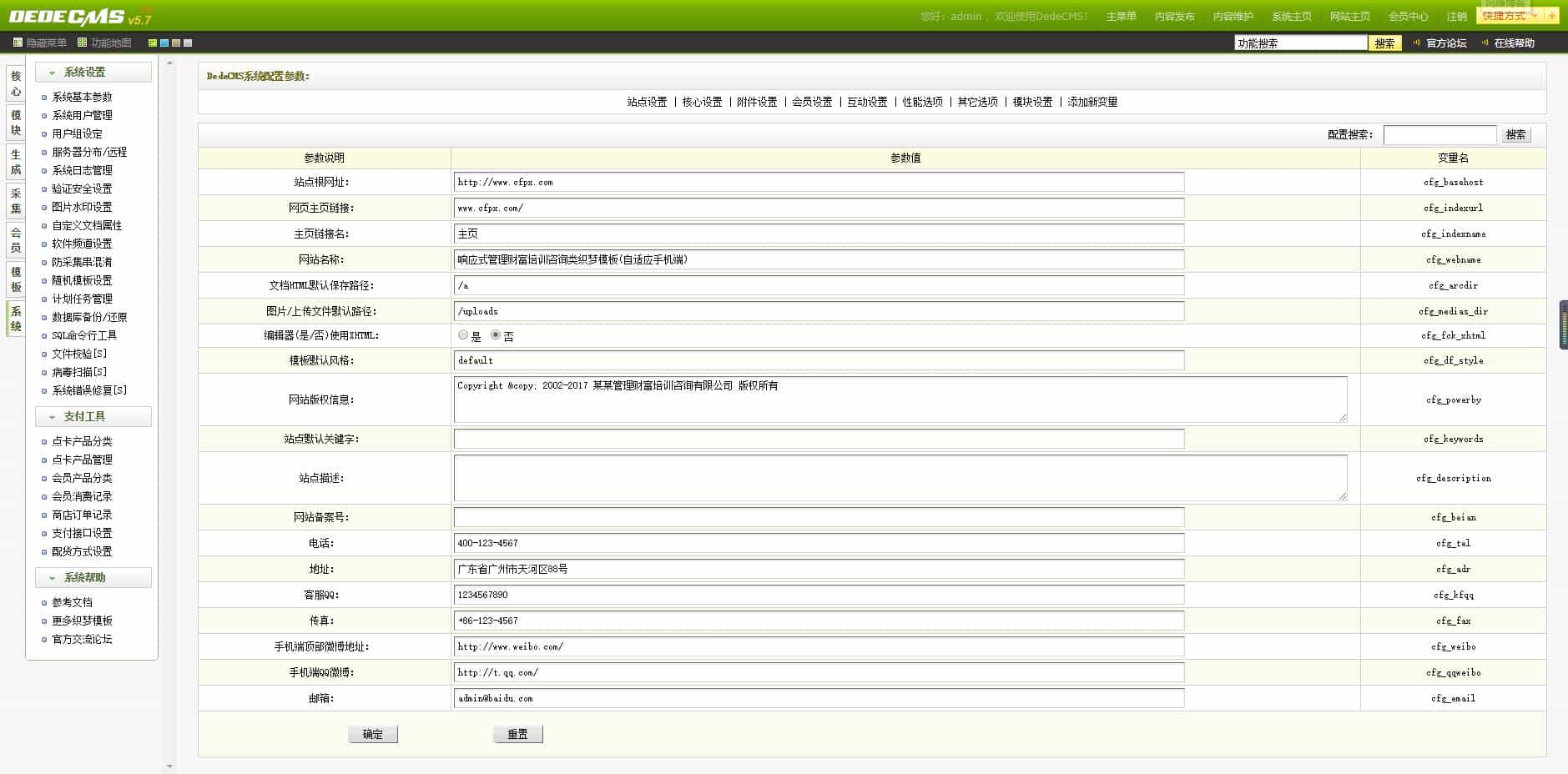Click the 站点根网址 input field
Viewport: 1568px width, 774px height.
click(819, 182)
